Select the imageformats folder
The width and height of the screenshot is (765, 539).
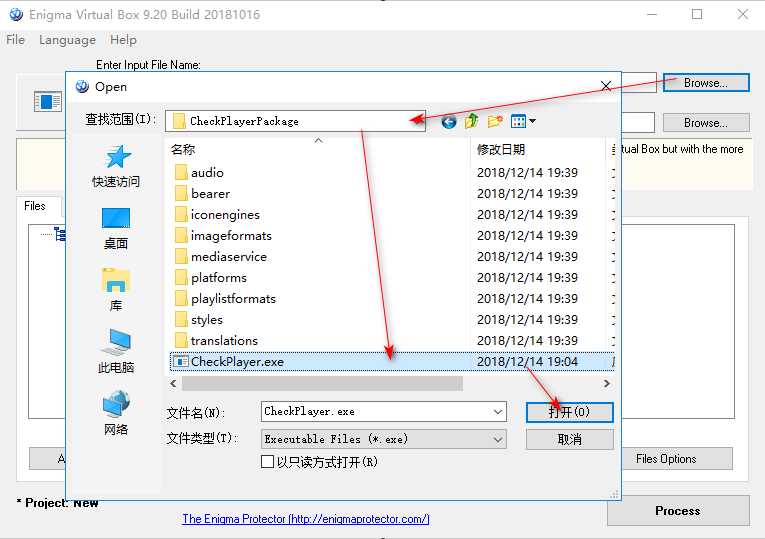(223, 236)
